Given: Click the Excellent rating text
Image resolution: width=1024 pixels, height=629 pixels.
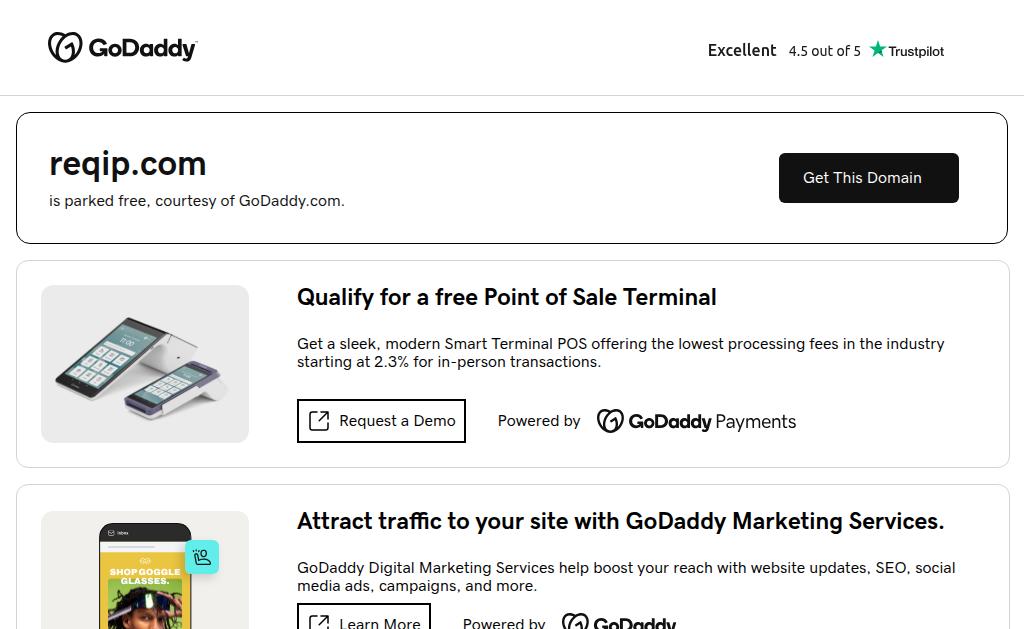Looking at the screenshot, I should [x=742, y=50].
